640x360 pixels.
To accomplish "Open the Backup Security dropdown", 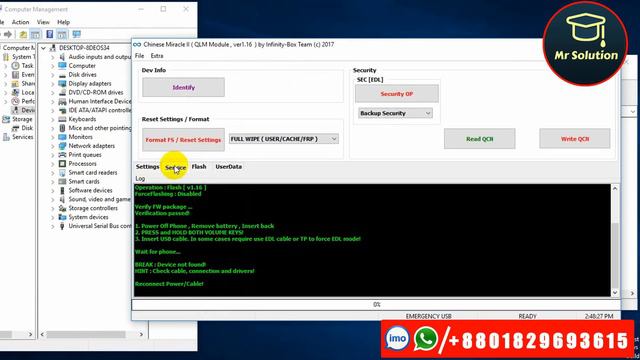I will click(395, 113).
